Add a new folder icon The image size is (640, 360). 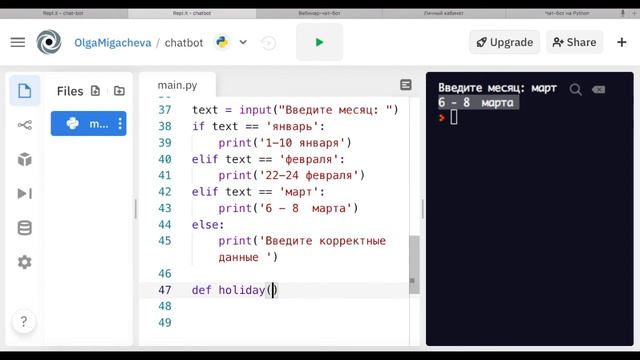(119, 91)
